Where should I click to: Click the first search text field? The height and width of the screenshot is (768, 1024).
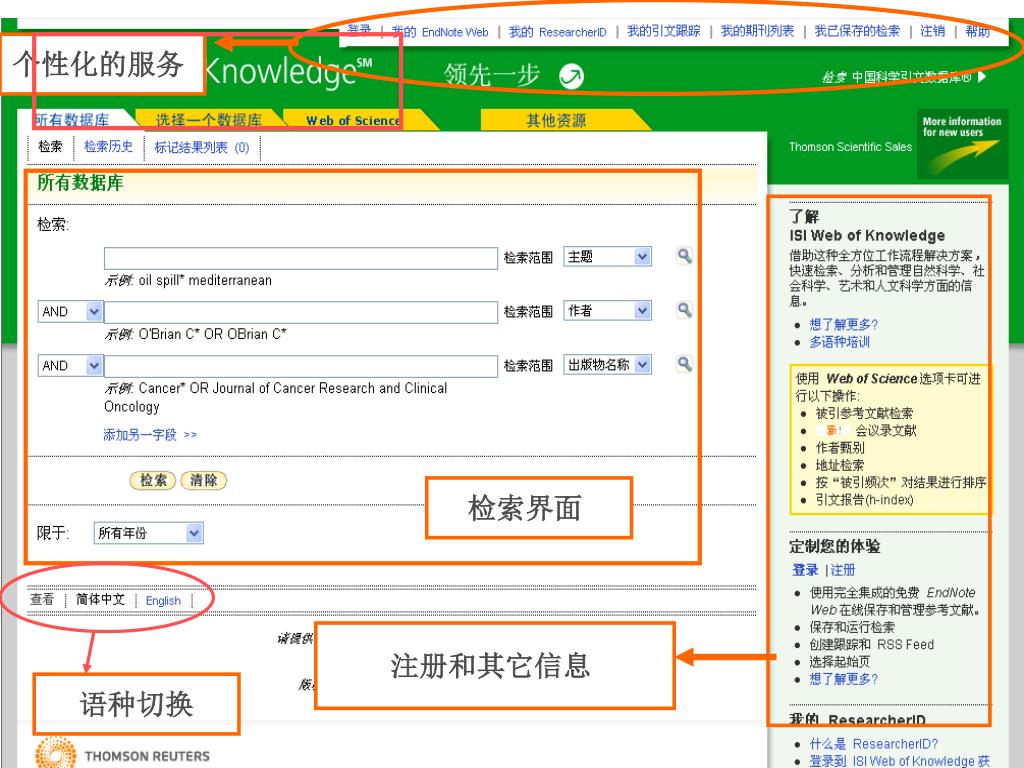coord(300,258)
